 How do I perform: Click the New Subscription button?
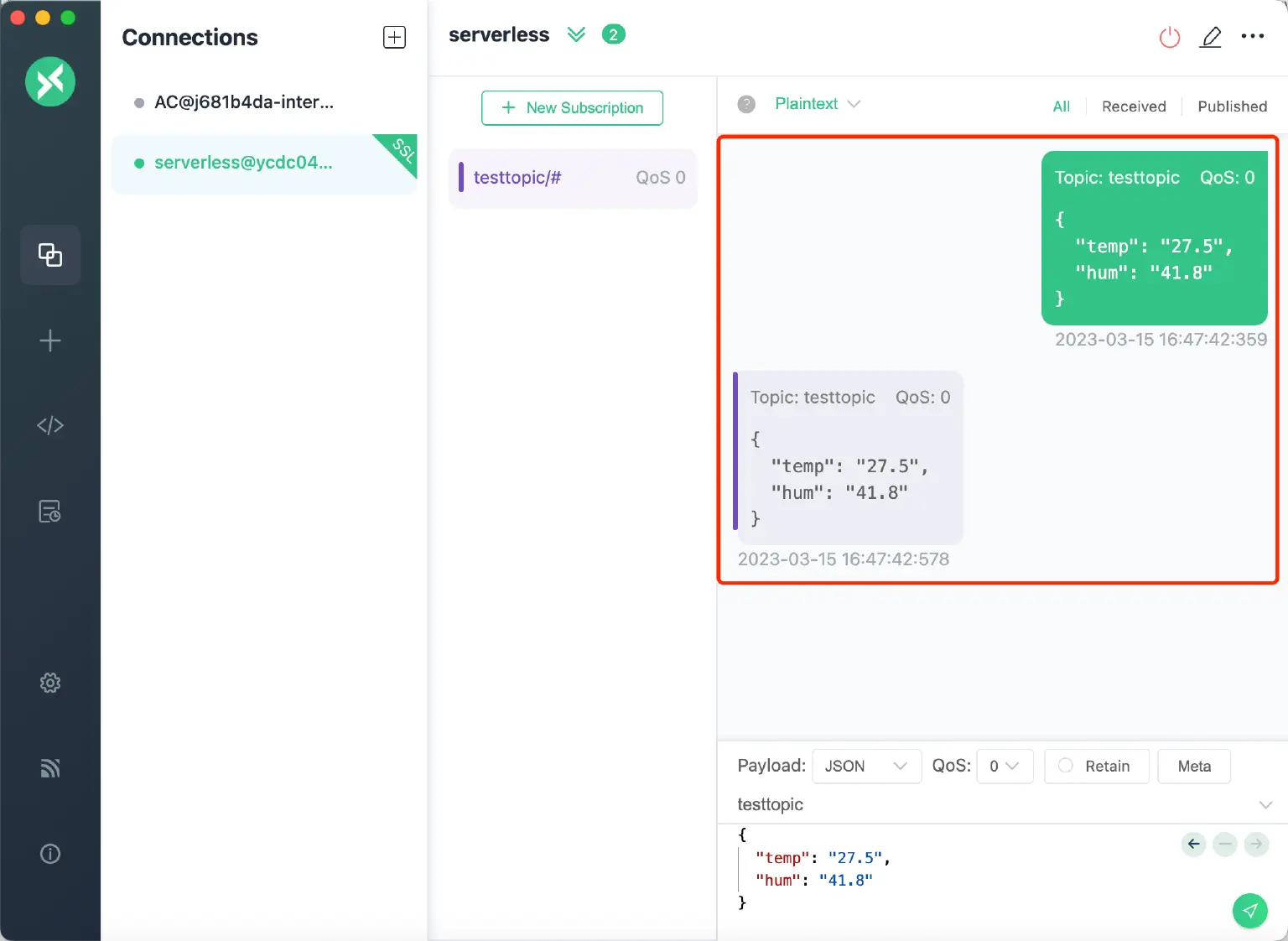pyautogui.click(x=572, y=108)
